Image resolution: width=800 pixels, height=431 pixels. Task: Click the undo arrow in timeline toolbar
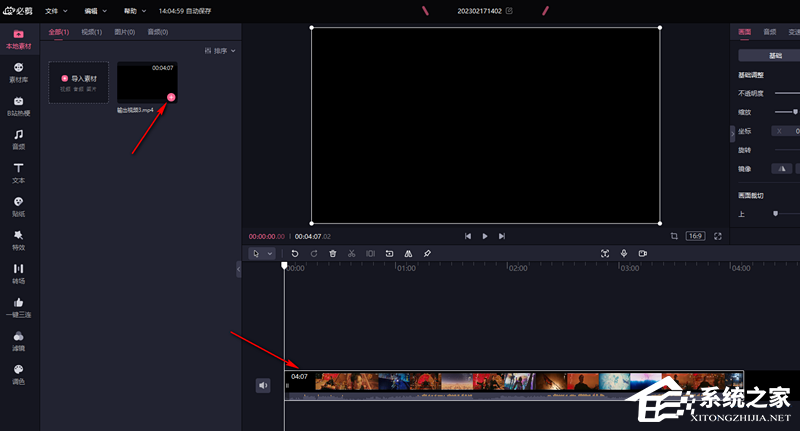click(x=295, y=254)
